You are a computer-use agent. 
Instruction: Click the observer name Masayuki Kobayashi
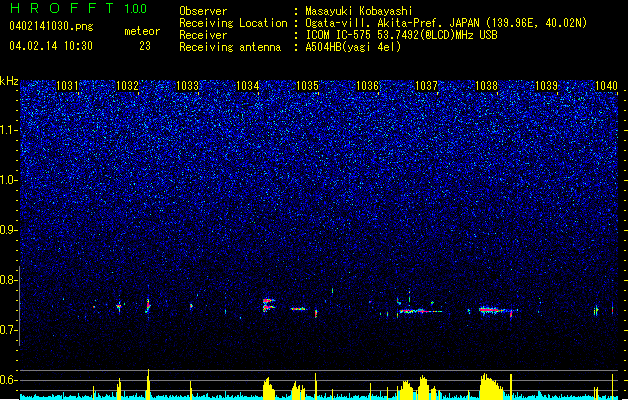coord(359,11)
